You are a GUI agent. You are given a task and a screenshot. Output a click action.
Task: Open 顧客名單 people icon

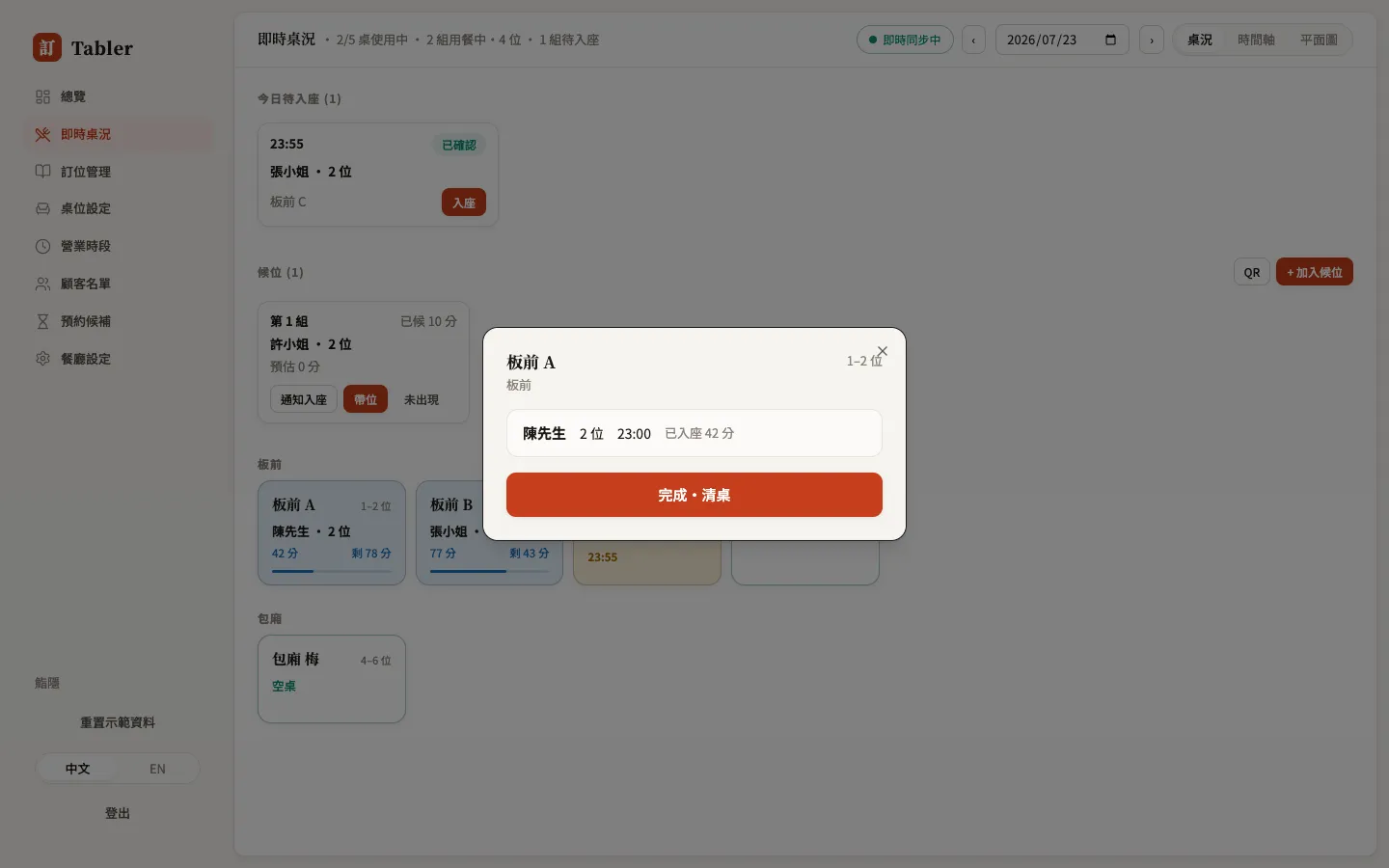tap(42, 284)
